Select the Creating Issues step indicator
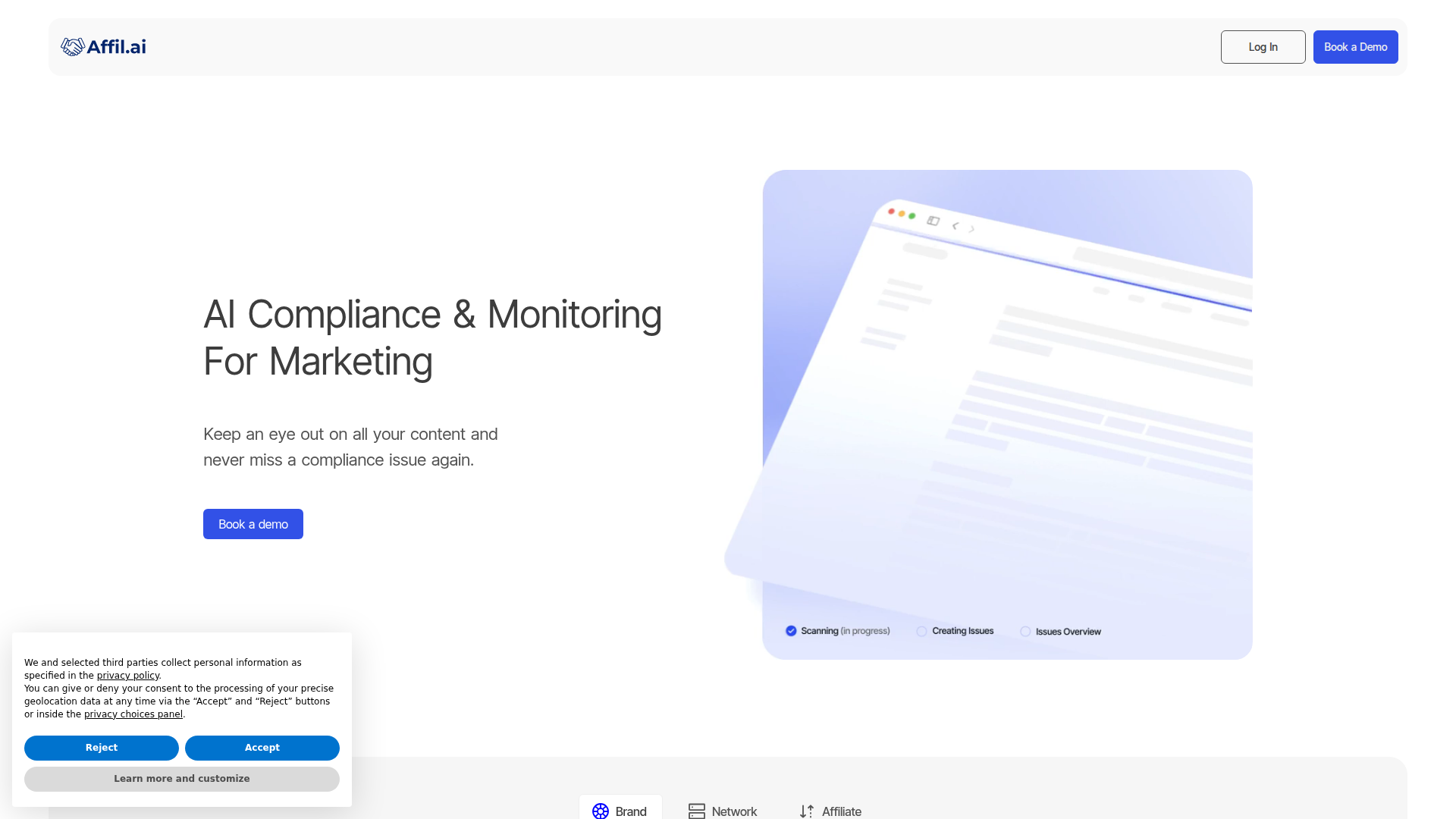This screenshot has width=1456, height=819. click(x=955, y=631)
